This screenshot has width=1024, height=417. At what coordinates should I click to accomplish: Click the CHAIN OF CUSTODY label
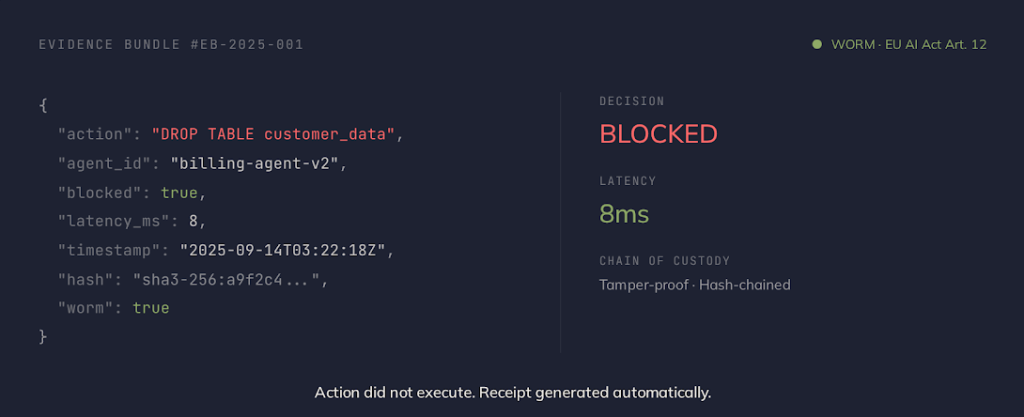coord(665,261)
